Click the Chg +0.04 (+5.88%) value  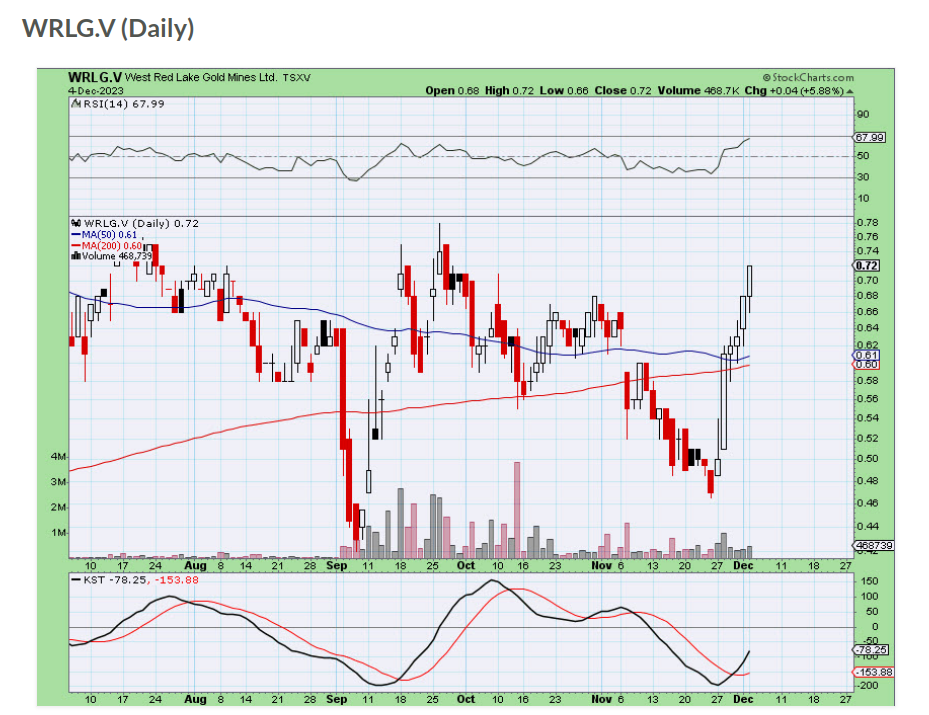click(794, 91)
